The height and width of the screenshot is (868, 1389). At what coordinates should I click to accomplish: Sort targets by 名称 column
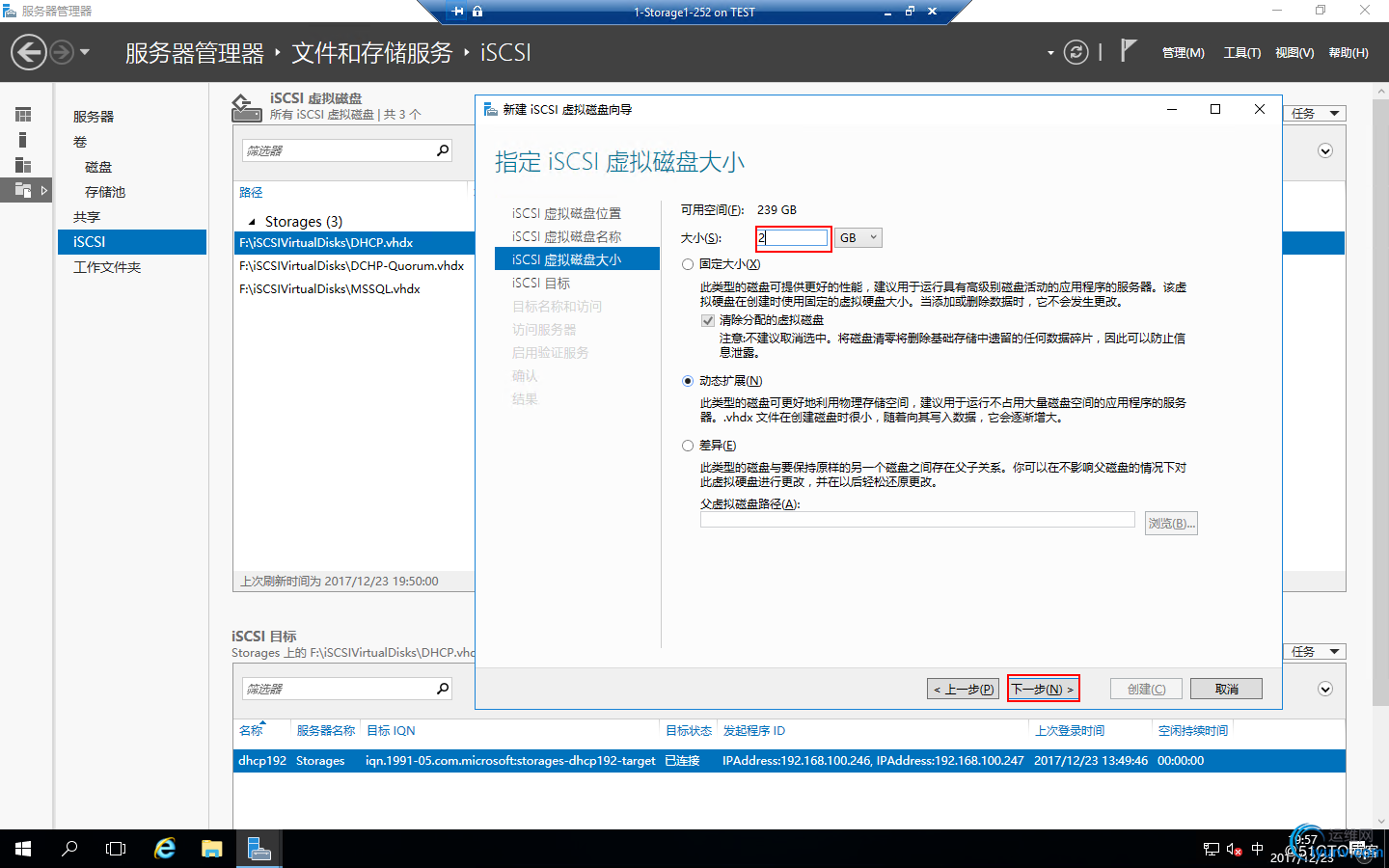(x=251, y=731)
